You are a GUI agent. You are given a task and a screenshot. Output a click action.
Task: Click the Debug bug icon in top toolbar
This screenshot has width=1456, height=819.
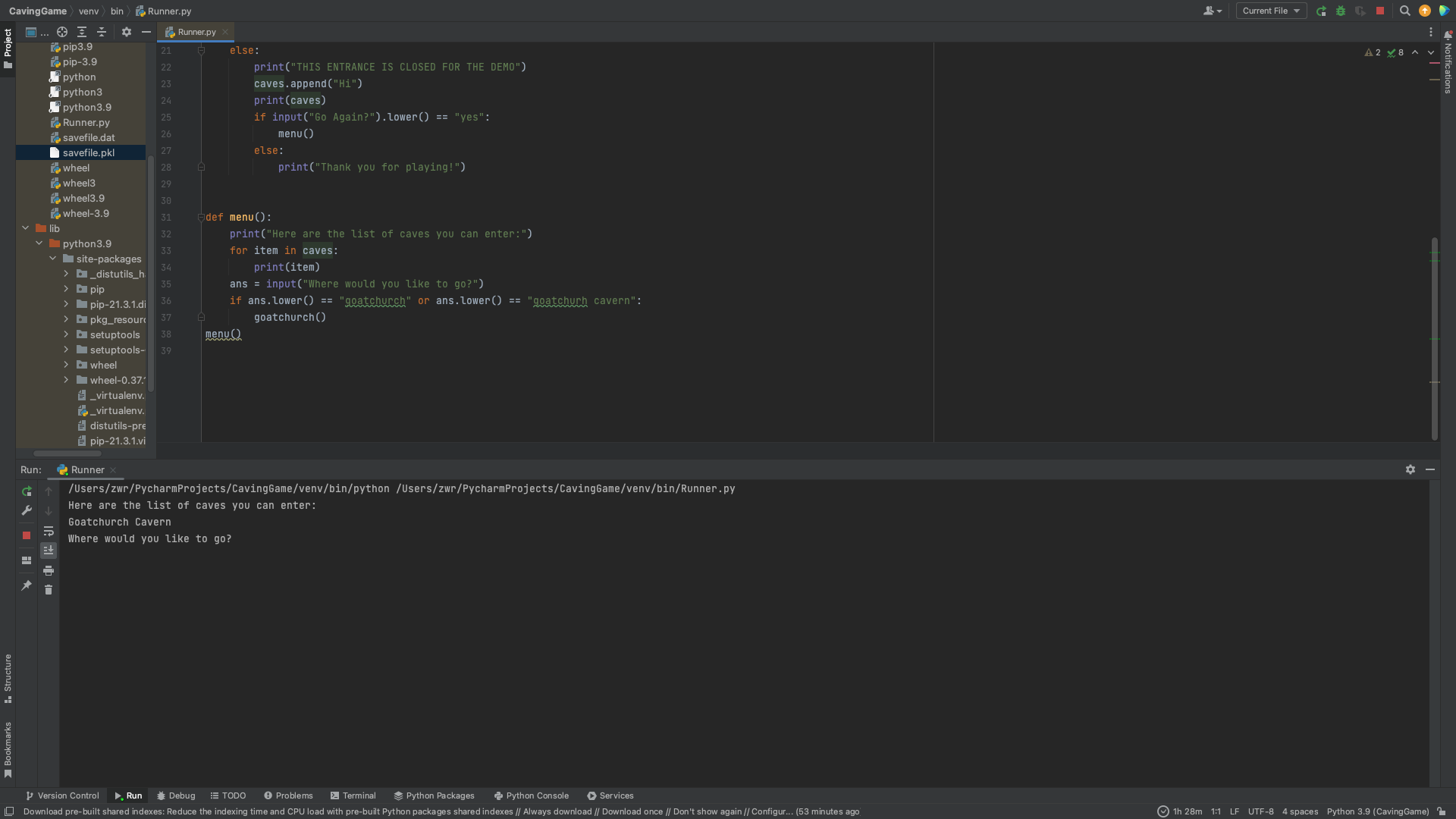(1341, 11)
